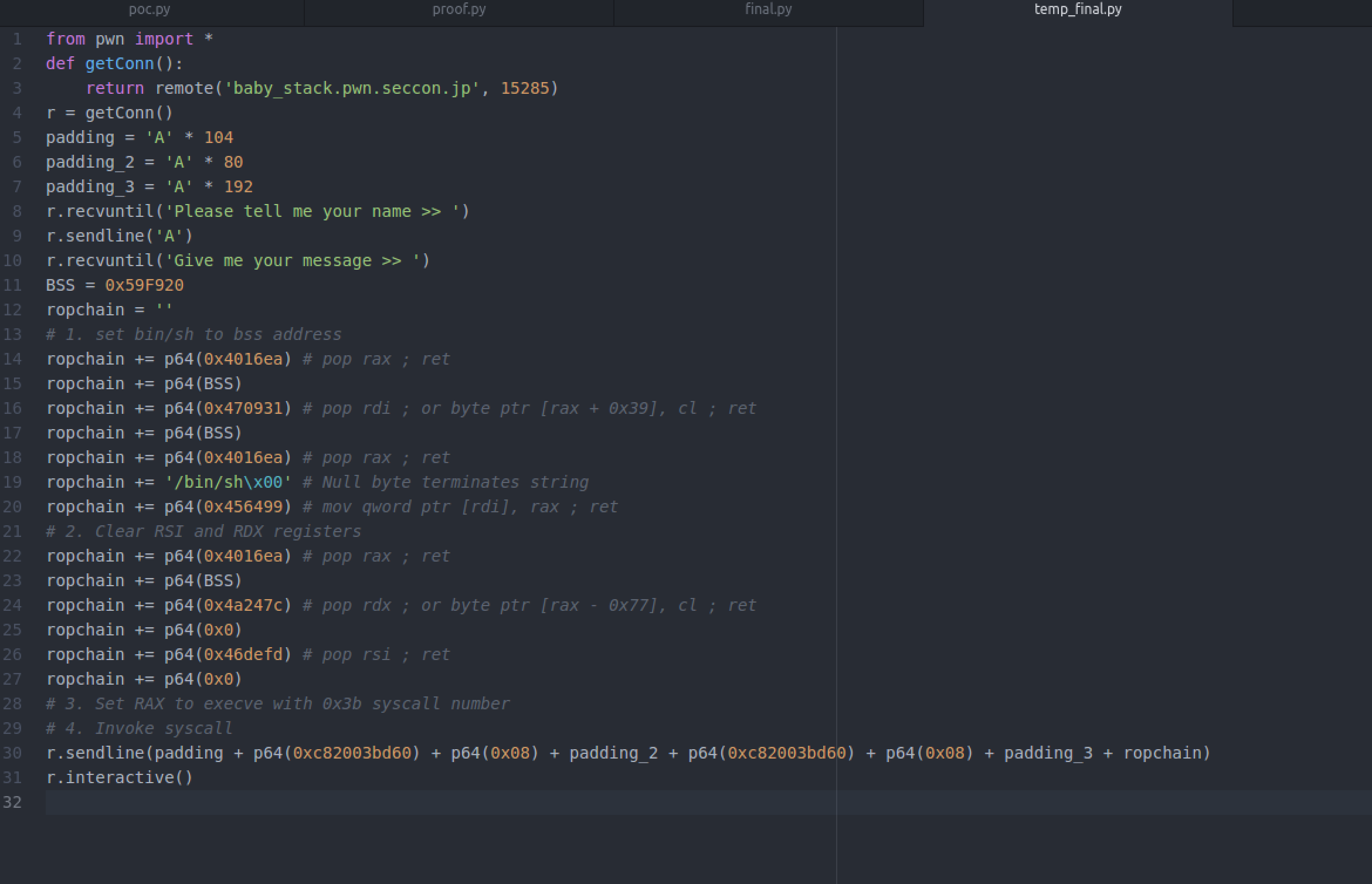Click 'padding_2' variable on line 6

(x=90, y=162)
